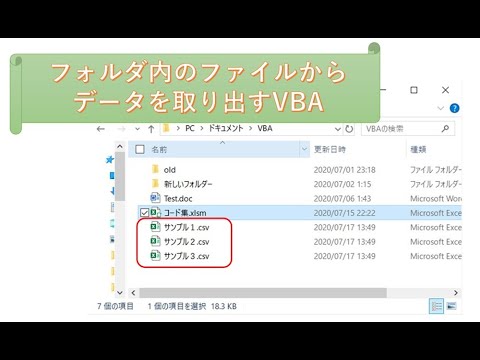Switch to details view icon in status bar
Viewport: 480px width, 360px height.
click(x=436, y=306)
